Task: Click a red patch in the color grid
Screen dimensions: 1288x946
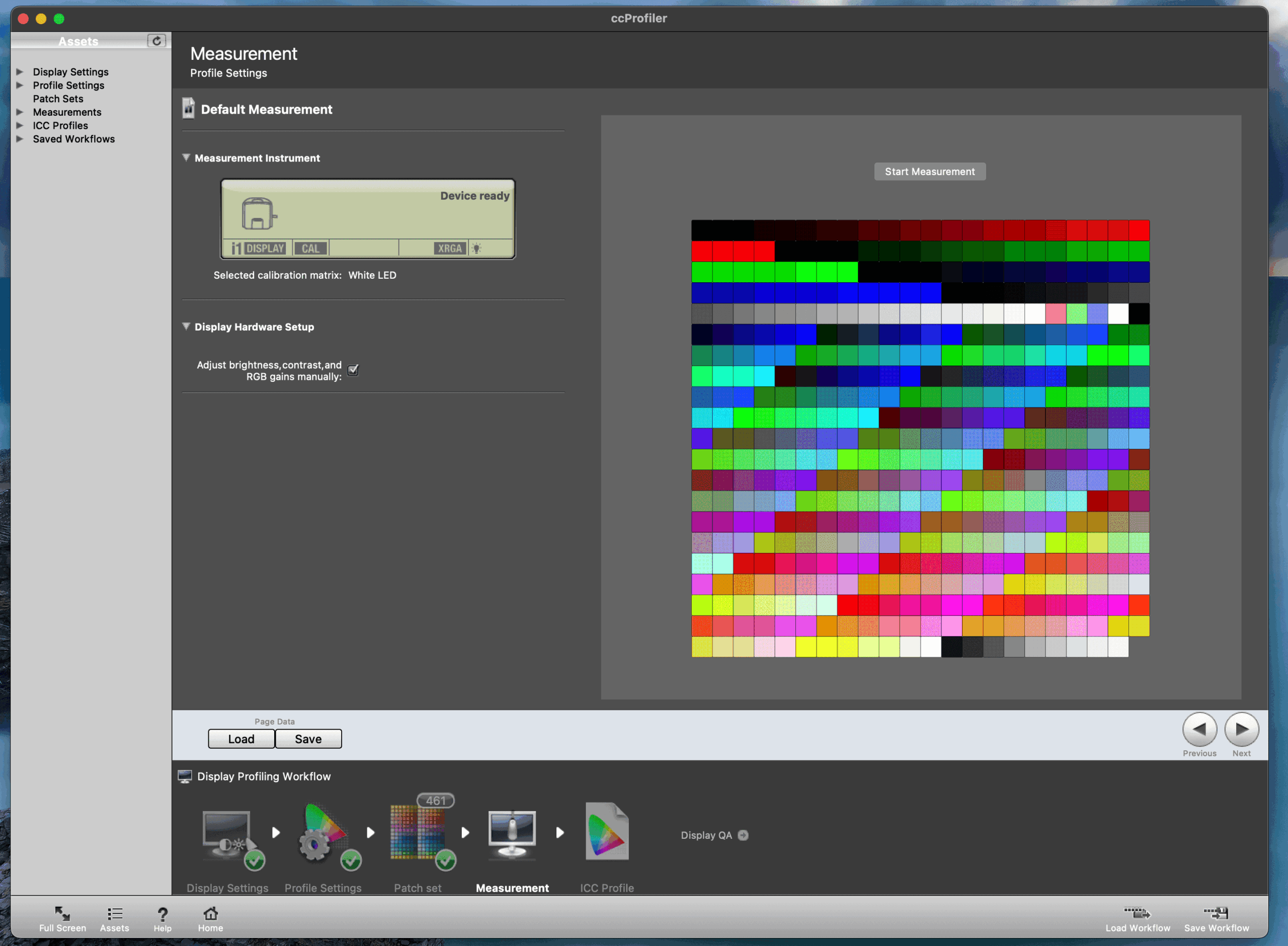Action: pos(1136,231)
